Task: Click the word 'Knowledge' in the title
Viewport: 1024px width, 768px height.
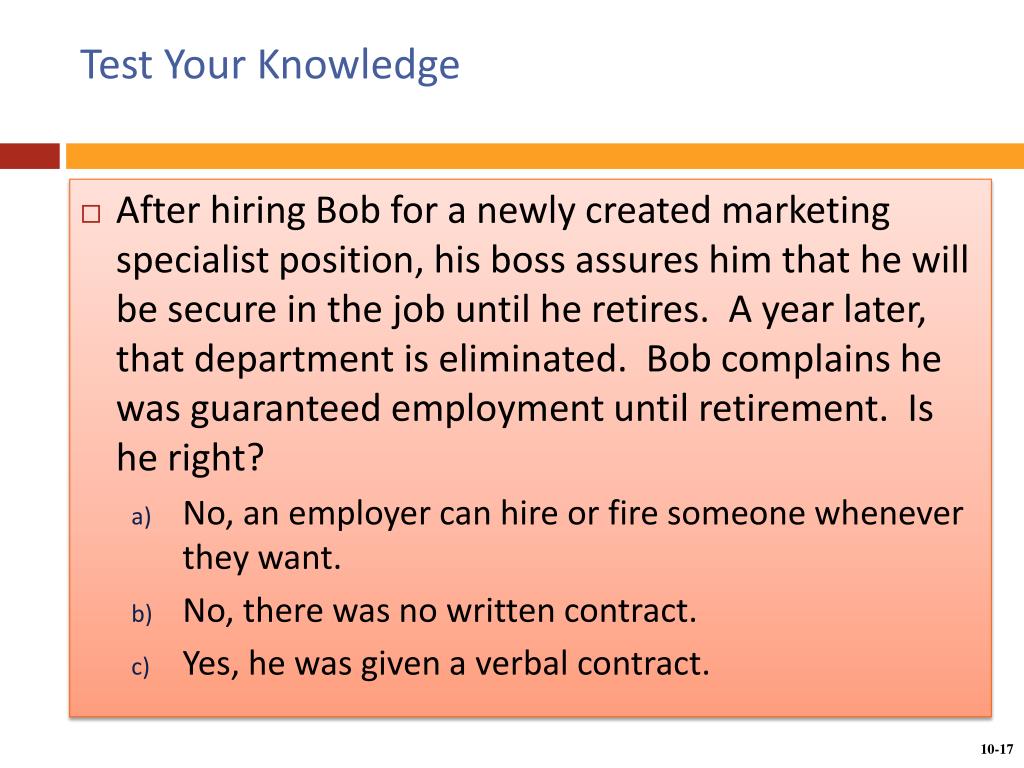Action: 359,65
